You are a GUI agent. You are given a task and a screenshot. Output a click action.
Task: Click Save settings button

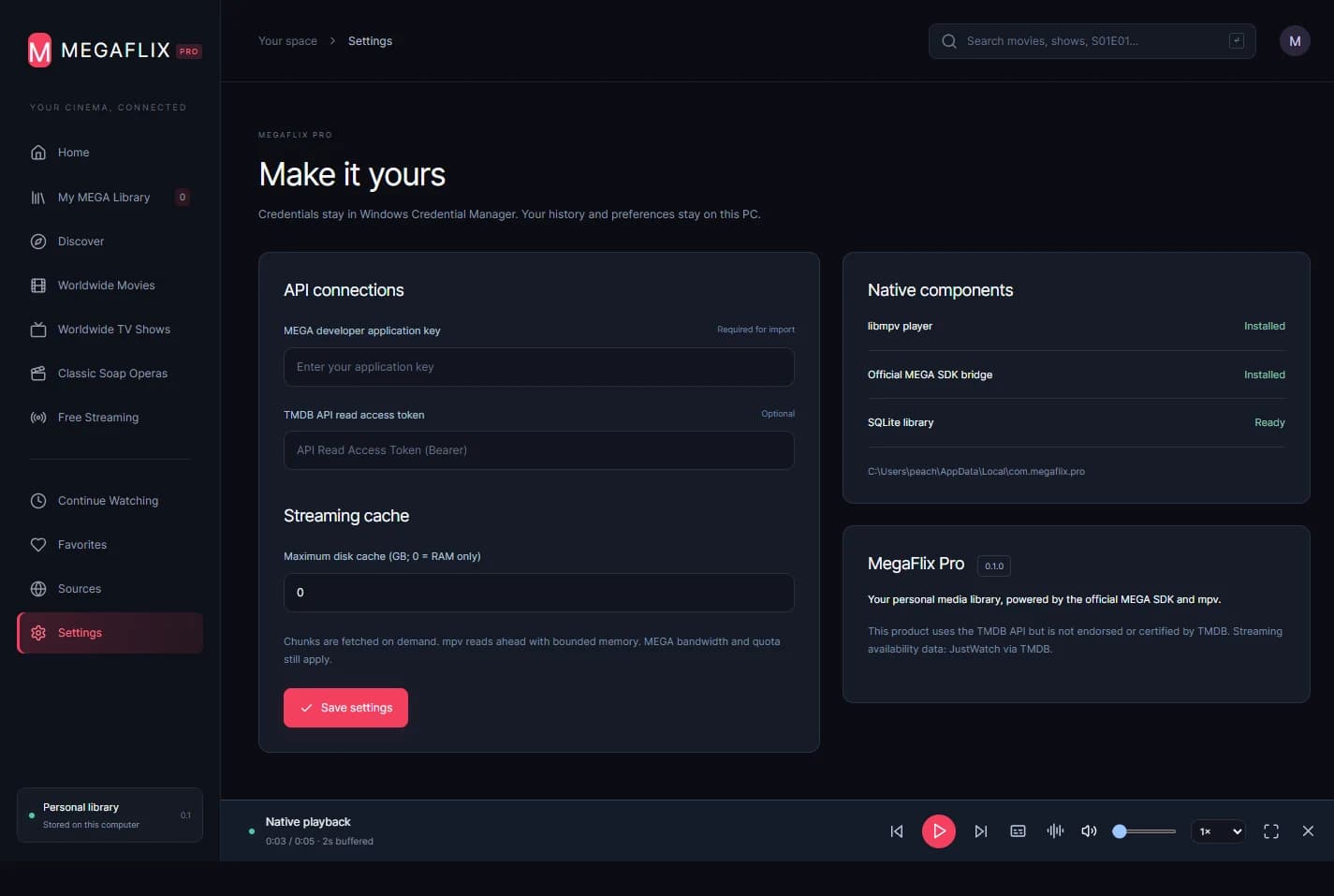[345, 708]
